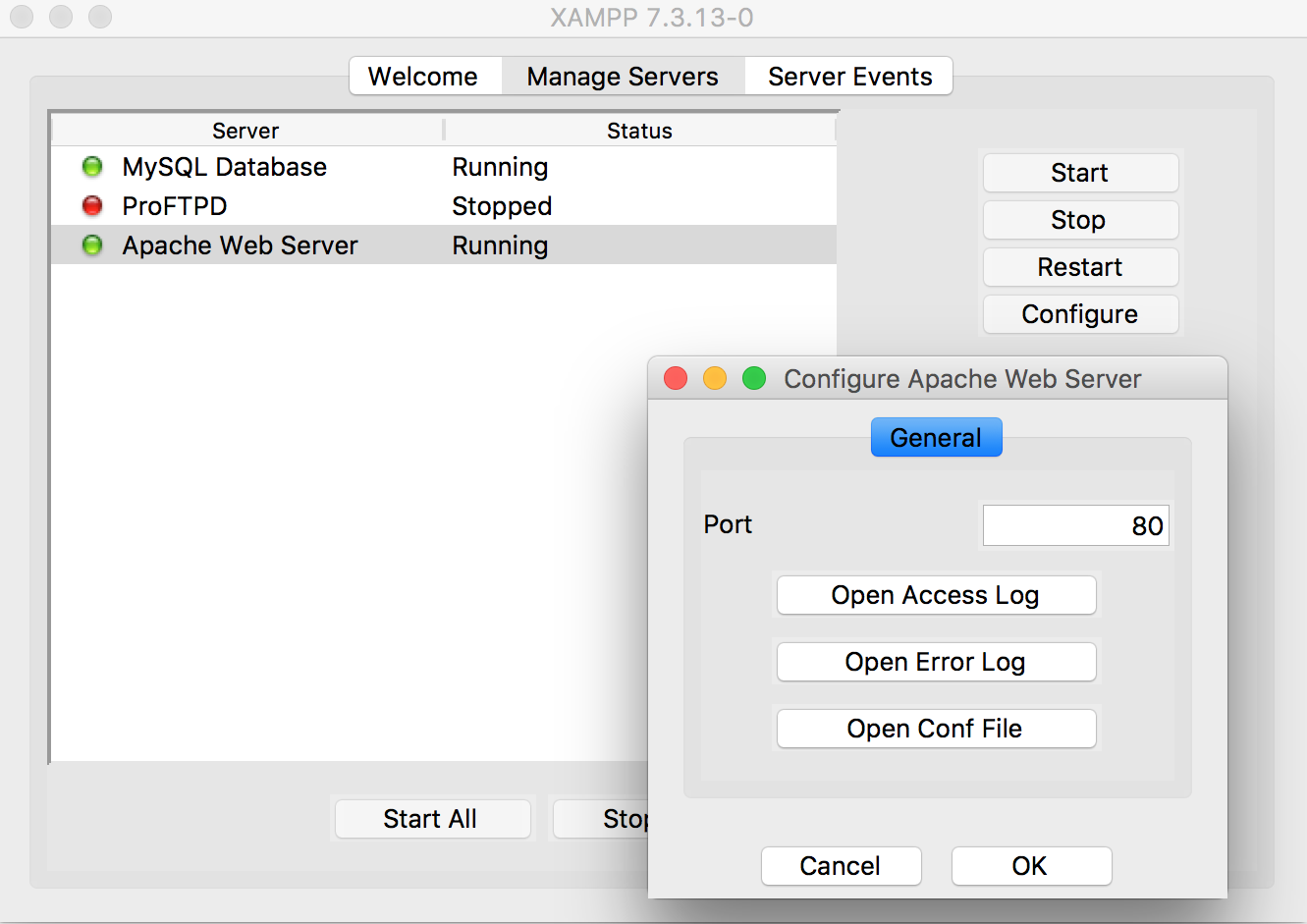
Task: Switch to the Manage Servers tab
Action: [x=623, y=77]
